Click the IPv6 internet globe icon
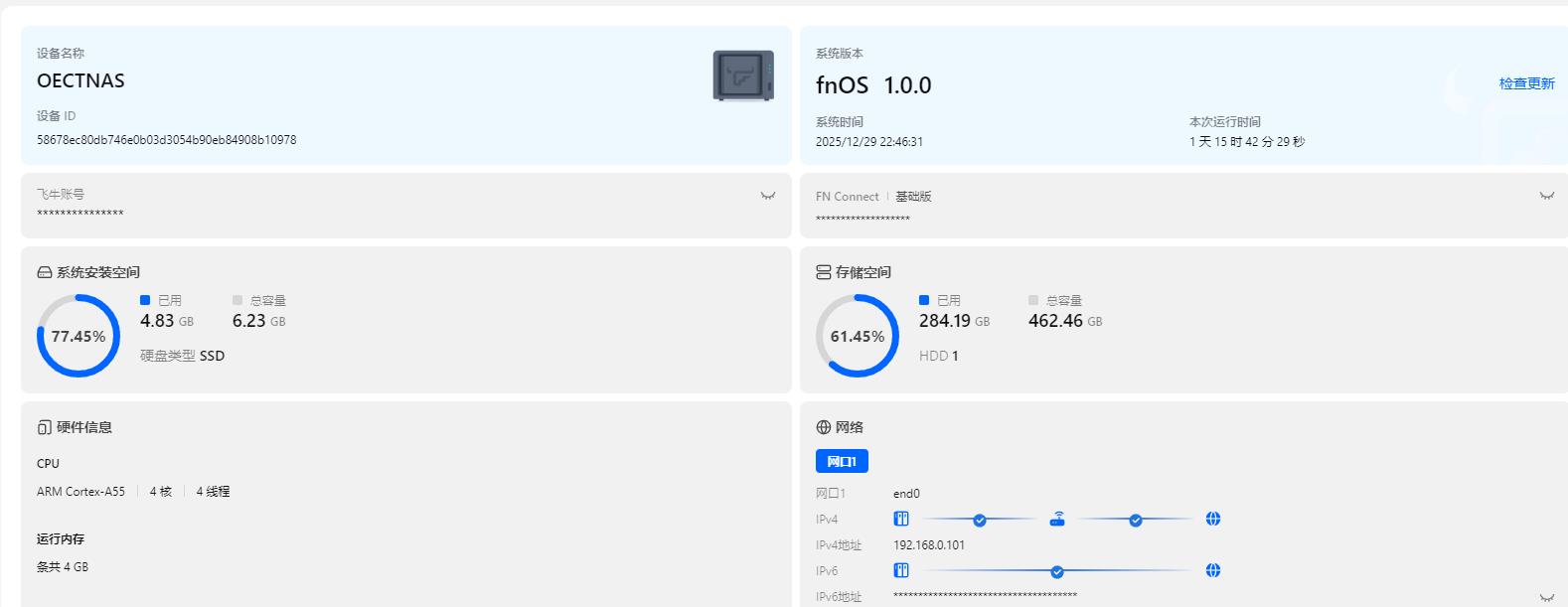 1213,570
